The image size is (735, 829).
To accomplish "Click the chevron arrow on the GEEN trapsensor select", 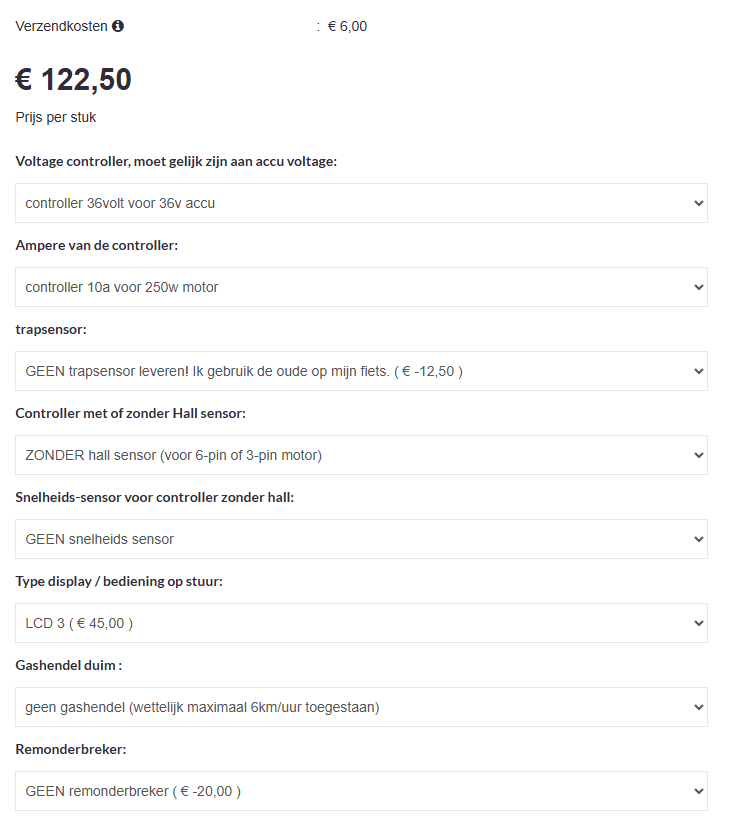I will [x=698, y=371].
